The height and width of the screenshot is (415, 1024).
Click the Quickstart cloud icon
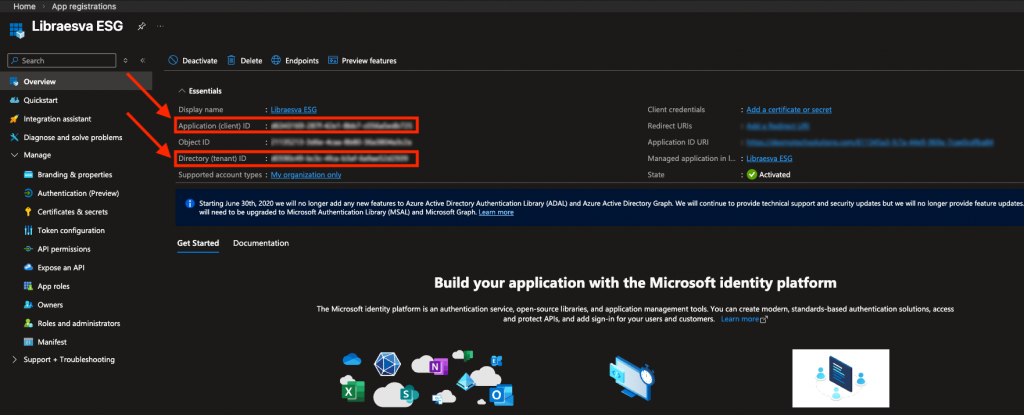pos(14,101)
